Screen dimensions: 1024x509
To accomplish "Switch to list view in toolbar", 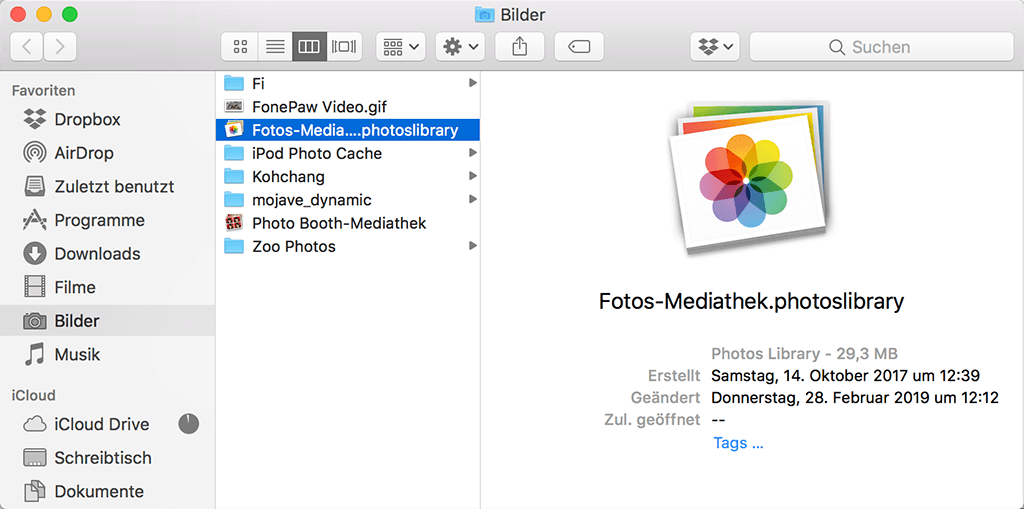I will point(273,47).
